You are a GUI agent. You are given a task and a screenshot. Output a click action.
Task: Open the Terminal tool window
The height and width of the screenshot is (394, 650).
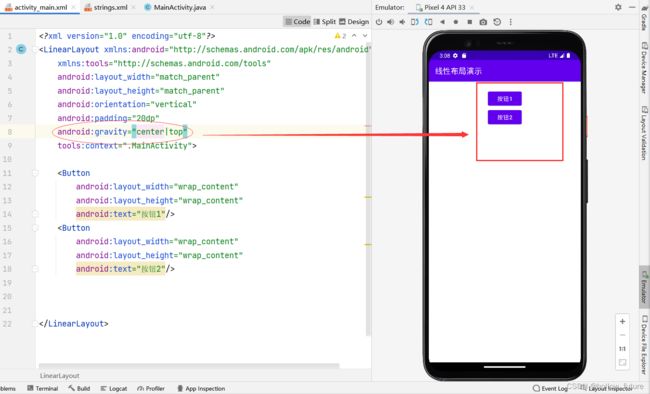tap(42, 389)
